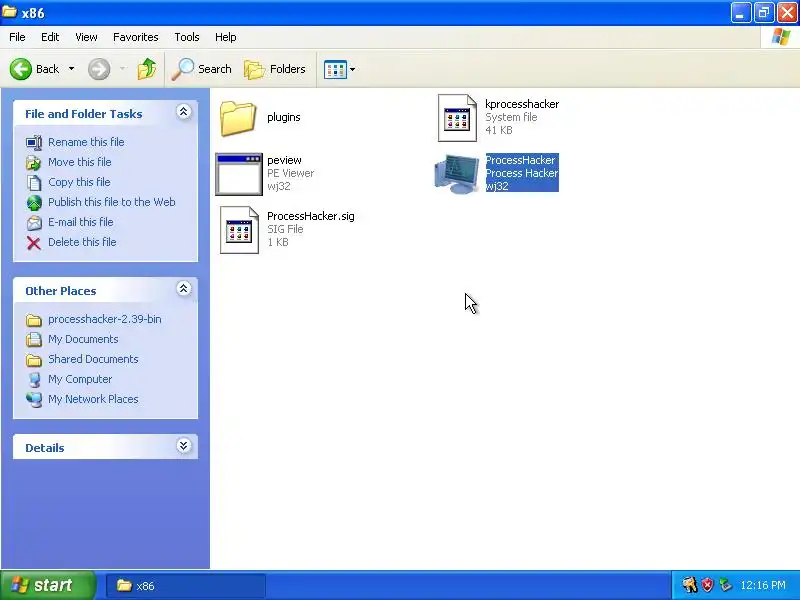Click the processhacker-2.39-bin folder icon

[34, 320]
